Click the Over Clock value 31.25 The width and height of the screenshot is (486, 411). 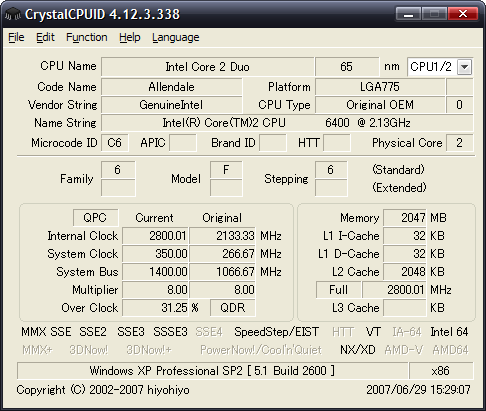pyautogui.click(x=155, y=308)
